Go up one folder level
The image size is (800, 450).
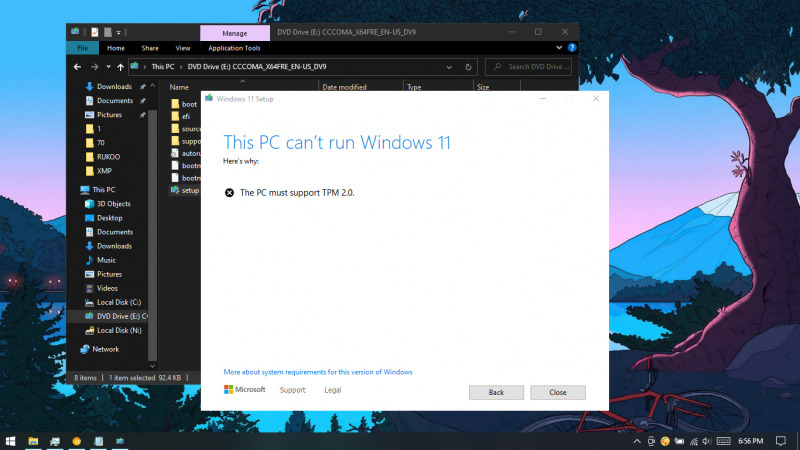pos(120,67)
